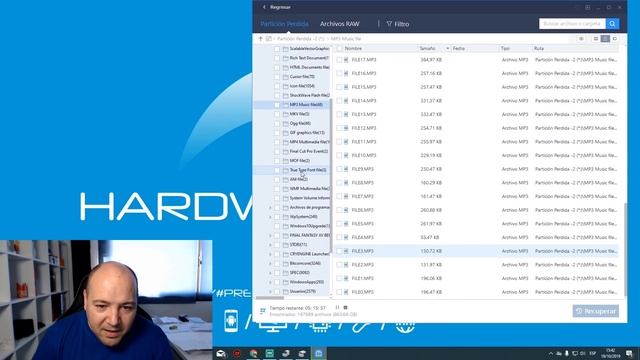Open the Filtro funnel filter
The width and height of the screenshot is (640, 360).
coord(389,24)
